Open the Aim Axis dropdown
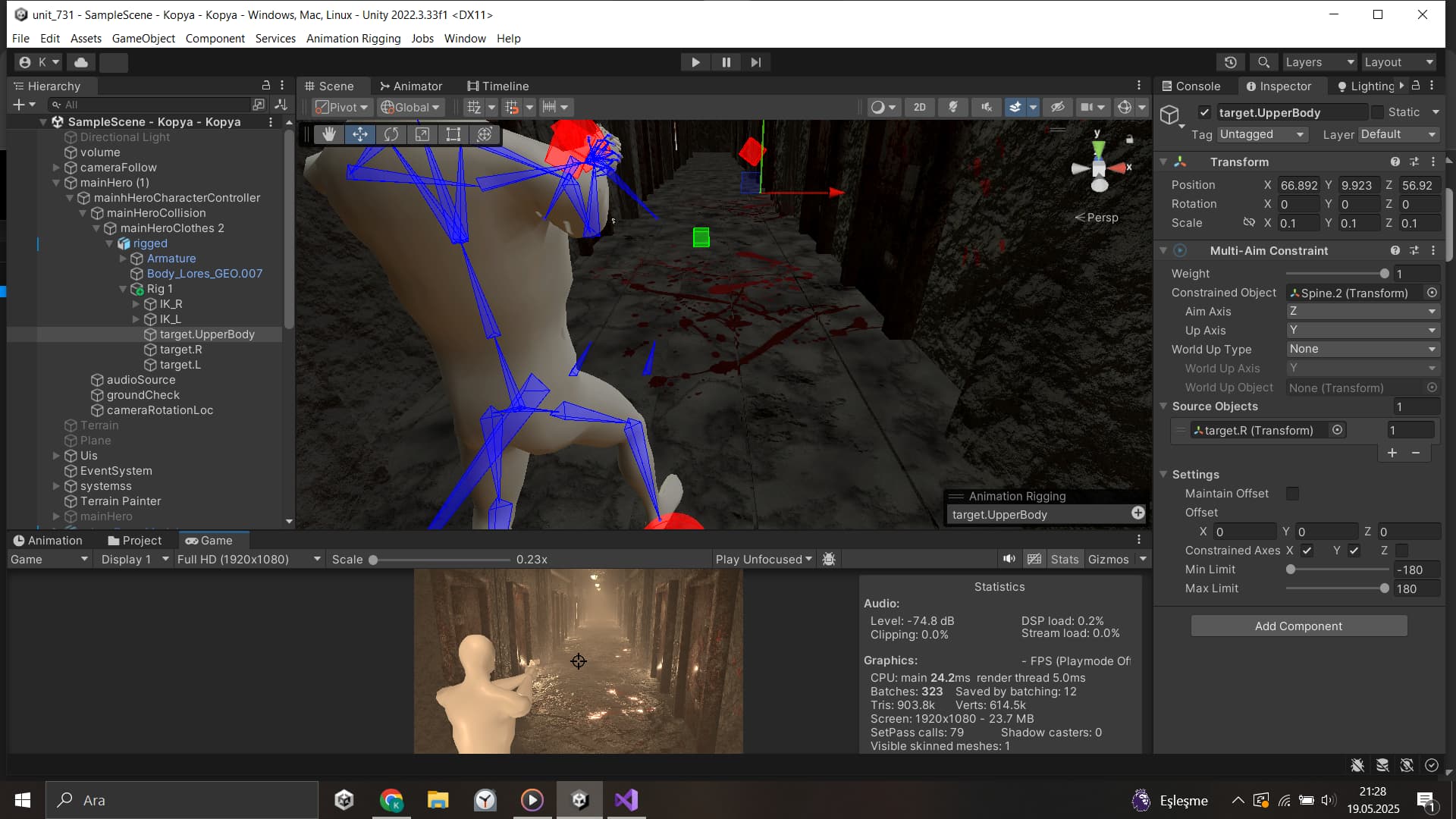1456x819 pixels. 1362,311
